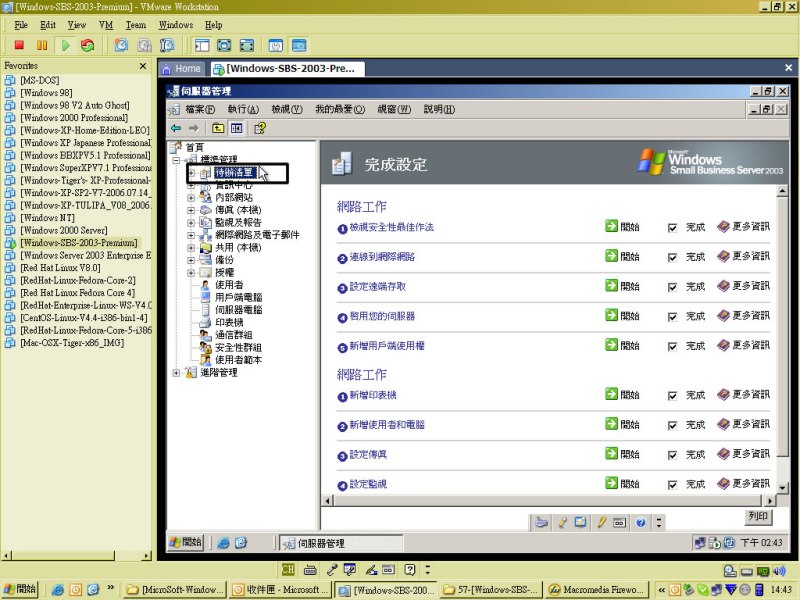Click the task pane horizontal scrollbar right arrow

[x=770, y=501]
